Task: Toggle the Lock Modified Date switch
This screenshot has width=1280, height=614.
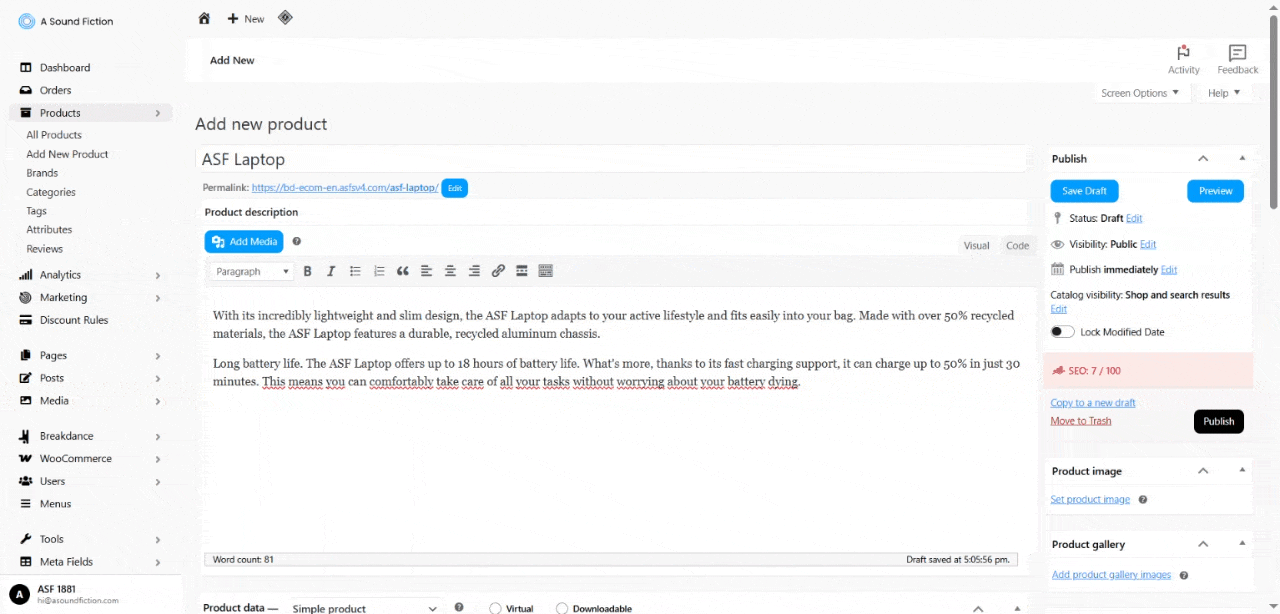Action: click(x=1062, y=332)
